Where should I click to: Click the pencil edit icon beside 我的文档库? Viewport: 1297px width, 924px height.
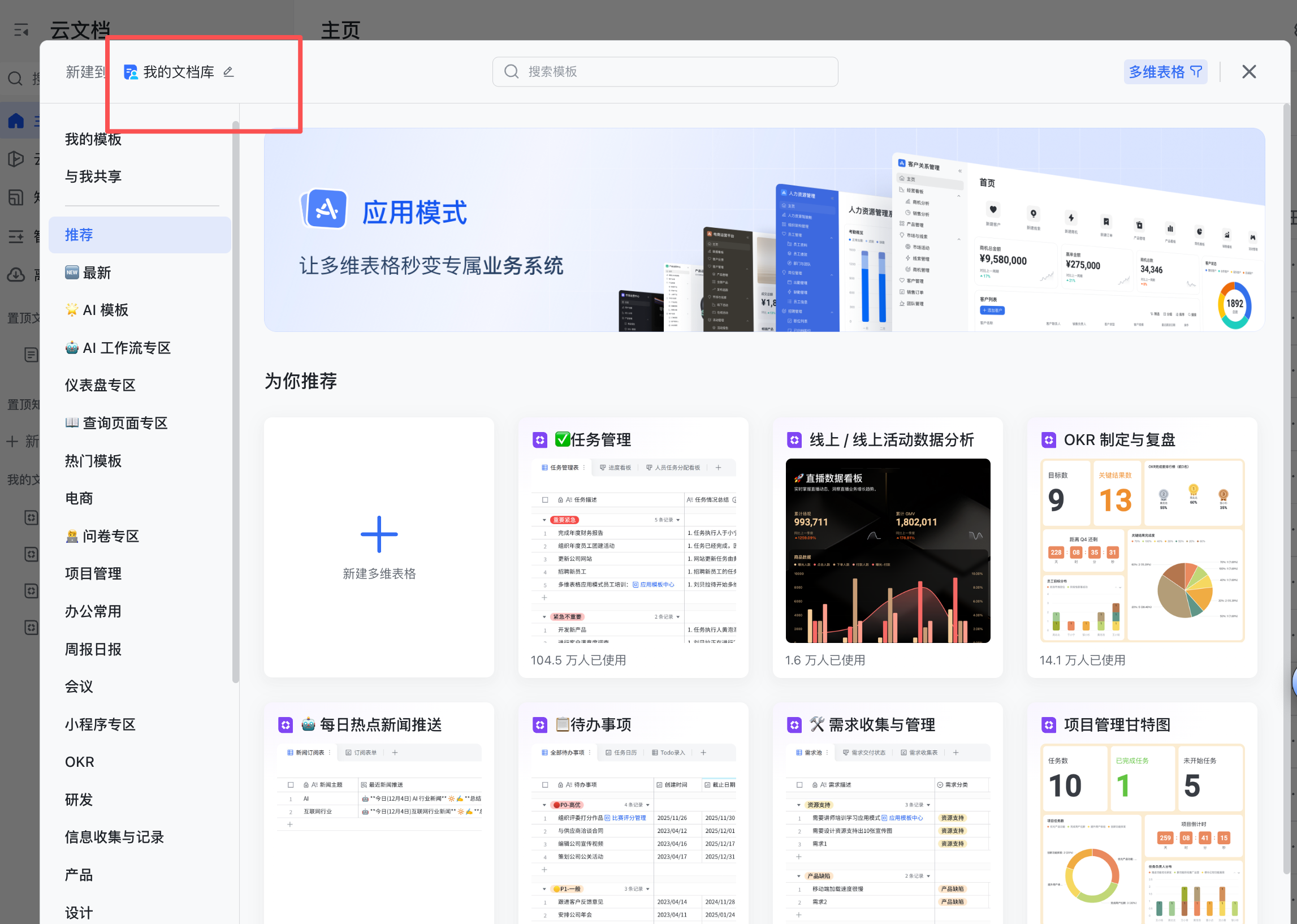click(x=228, y=72)
